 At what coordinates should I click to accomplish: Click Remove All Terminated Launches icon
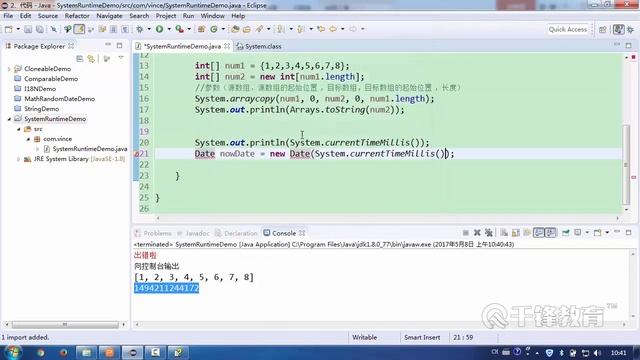click(489, 233)
